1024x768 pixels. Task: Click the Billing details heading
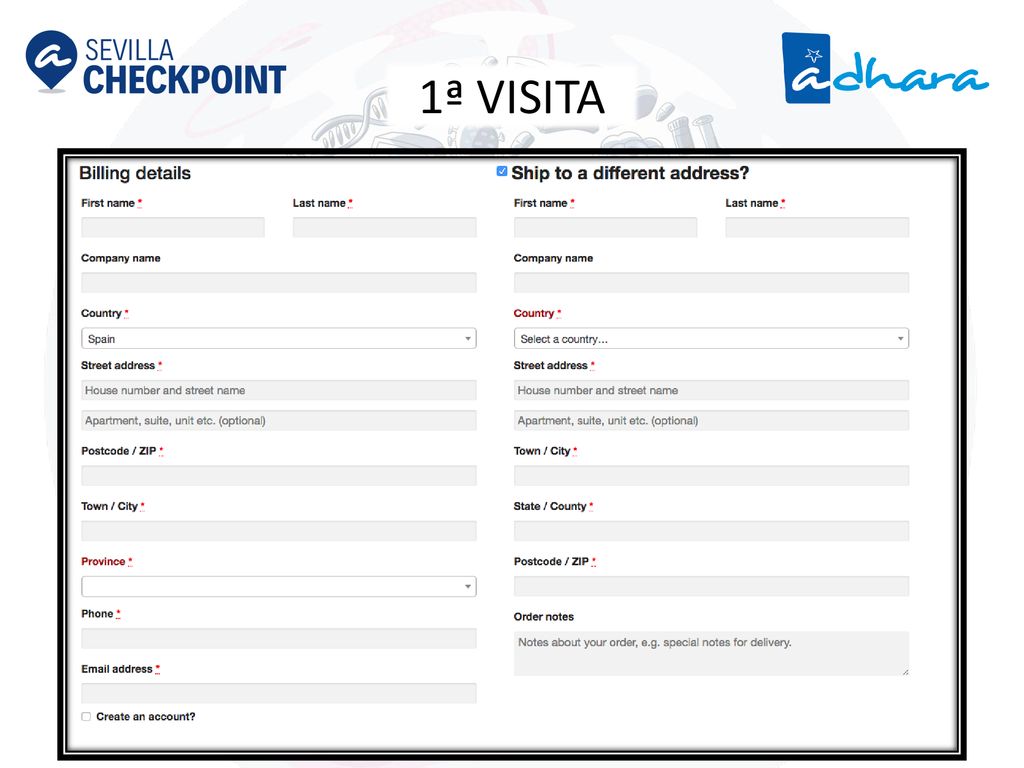tap(135, 173)
